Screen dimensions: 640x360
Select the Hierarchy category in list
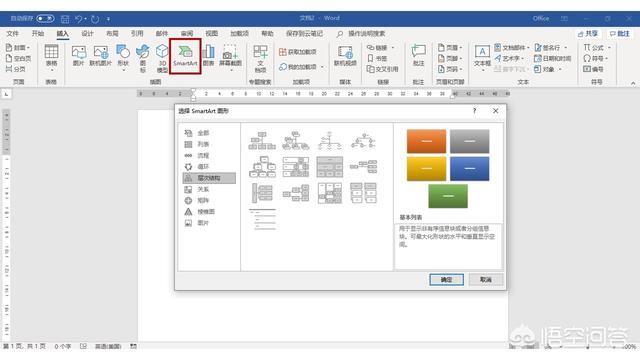[x=209, y=178]
